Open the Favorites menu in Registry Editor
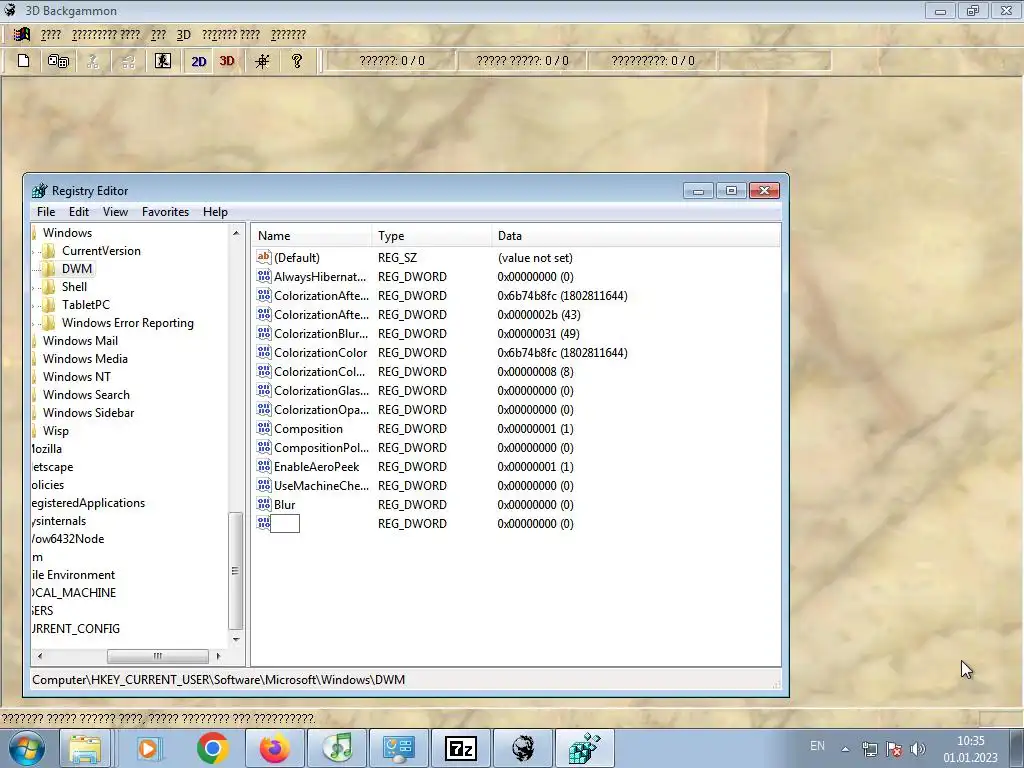 pos(165,212)
